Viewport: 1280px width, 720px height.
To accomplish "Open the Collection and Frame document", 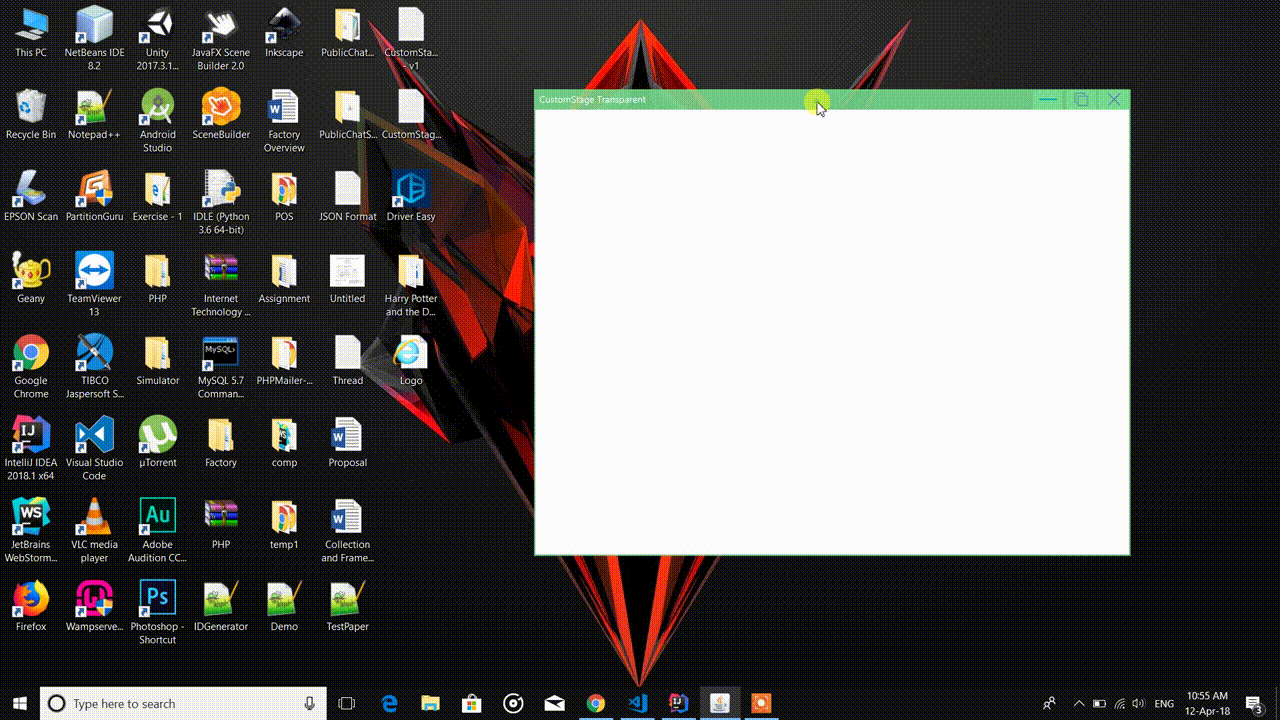I will point(347,530).
